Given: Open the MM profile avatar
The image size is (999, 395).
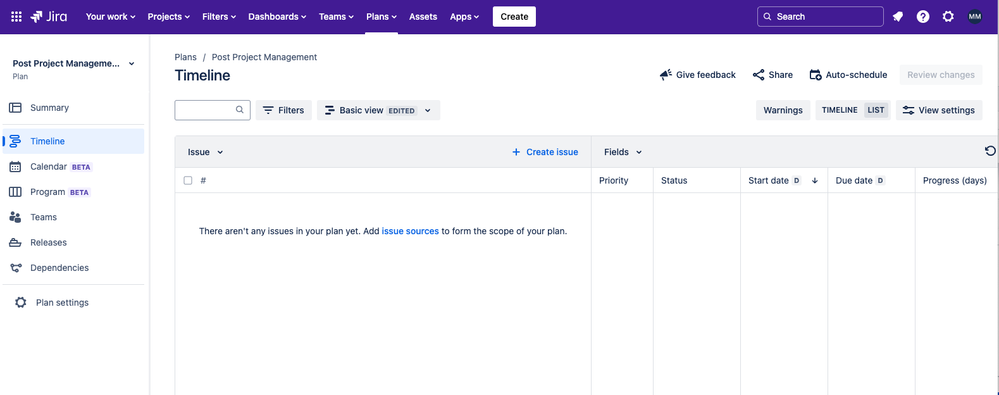Looking at the screenshot, I should (975, 17).
